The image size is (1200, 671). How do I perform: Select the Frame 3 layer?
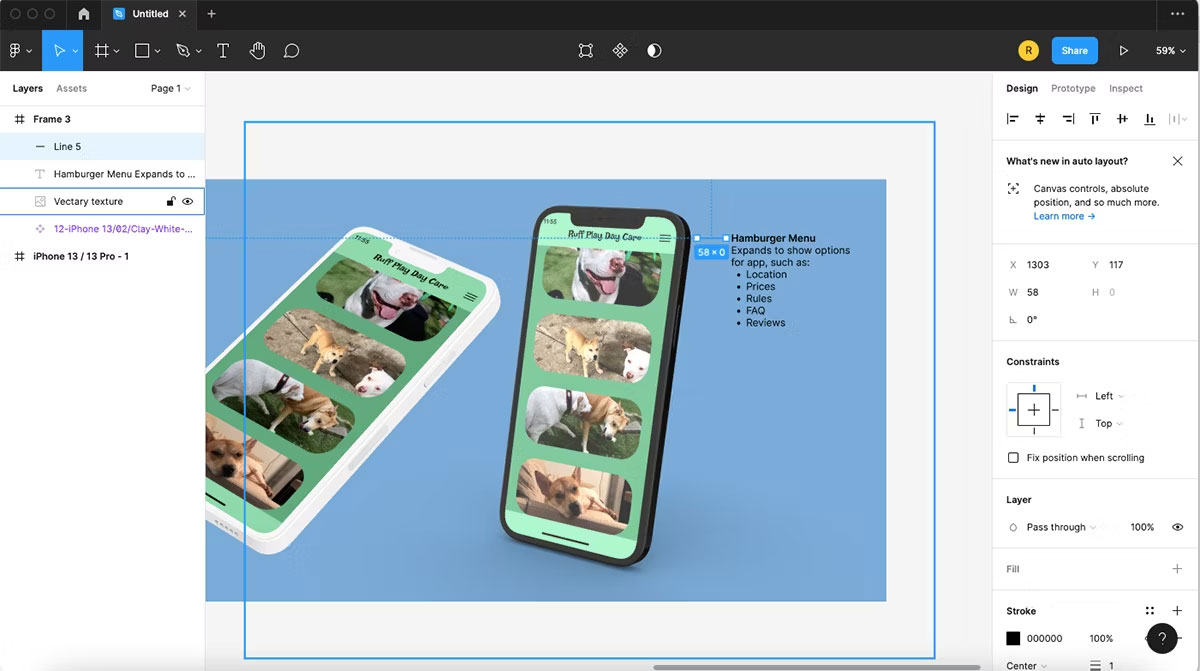coord(102,119)
